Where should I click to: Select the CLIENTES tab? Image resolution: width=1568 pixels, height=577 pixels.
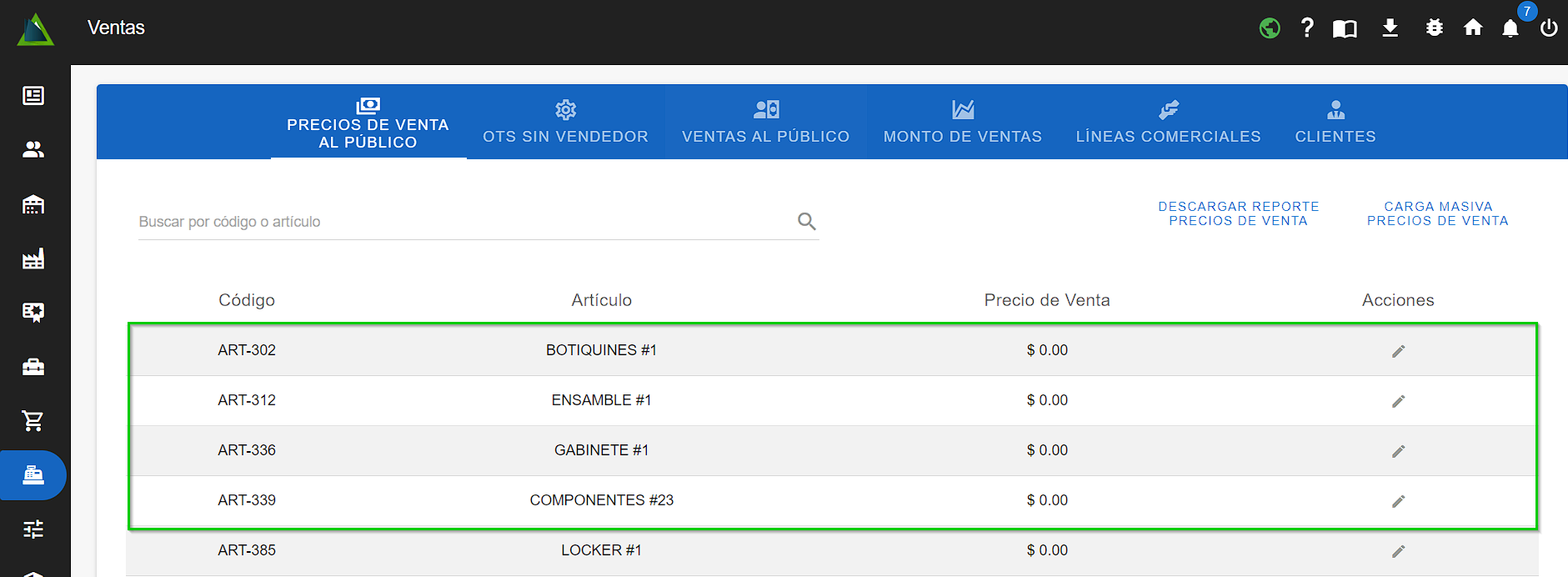click(x=1335, y=123)
